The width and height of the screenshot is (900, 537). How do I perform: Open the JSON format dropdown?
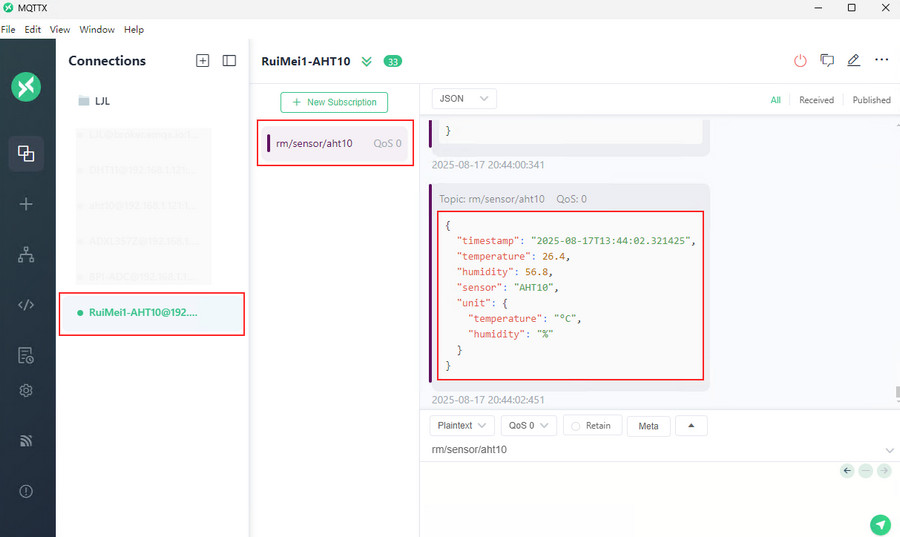click(464, 99)
